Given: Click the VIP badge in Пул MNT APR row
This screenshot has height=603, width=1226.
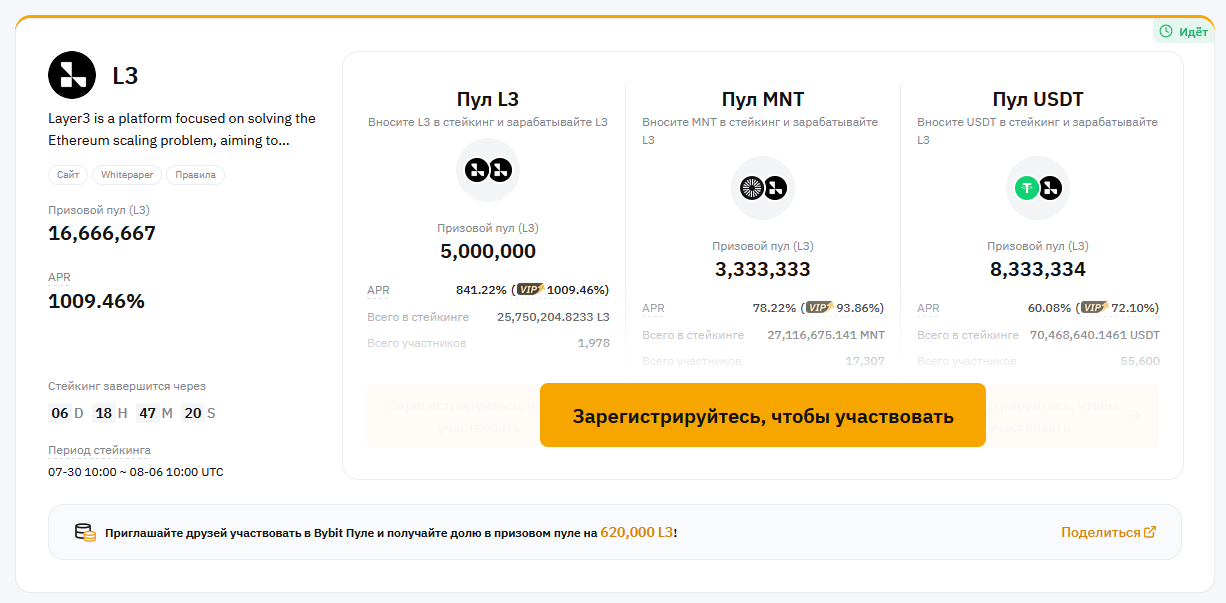Looking at the screenshot, I should (820, 308).
